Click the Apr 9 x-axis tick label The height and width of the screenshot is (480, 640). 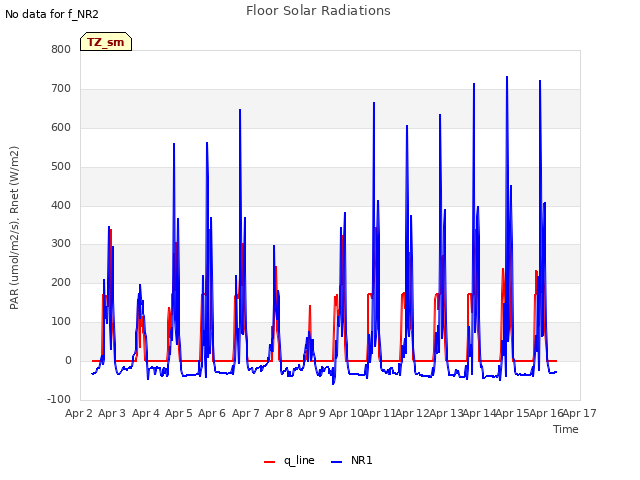(312, 413)
